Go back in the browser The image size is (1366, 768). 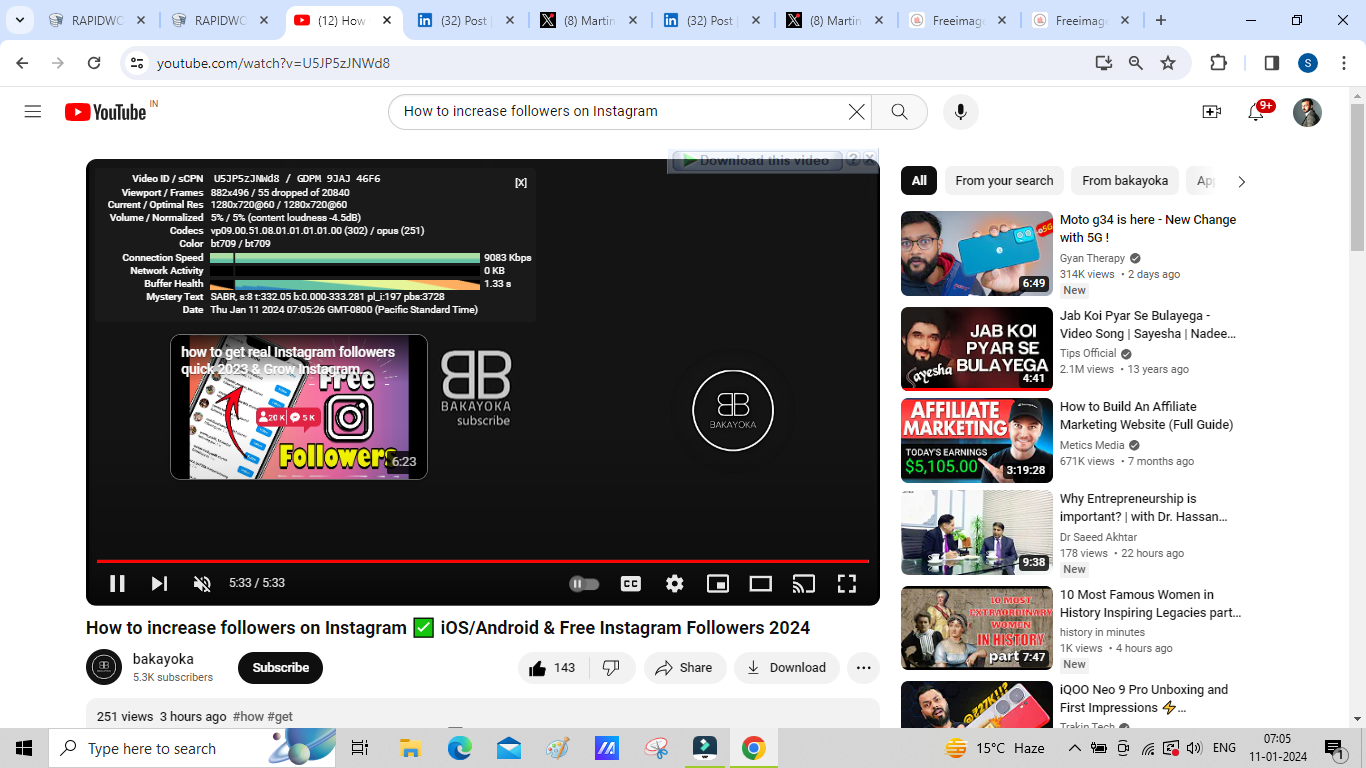22,63
